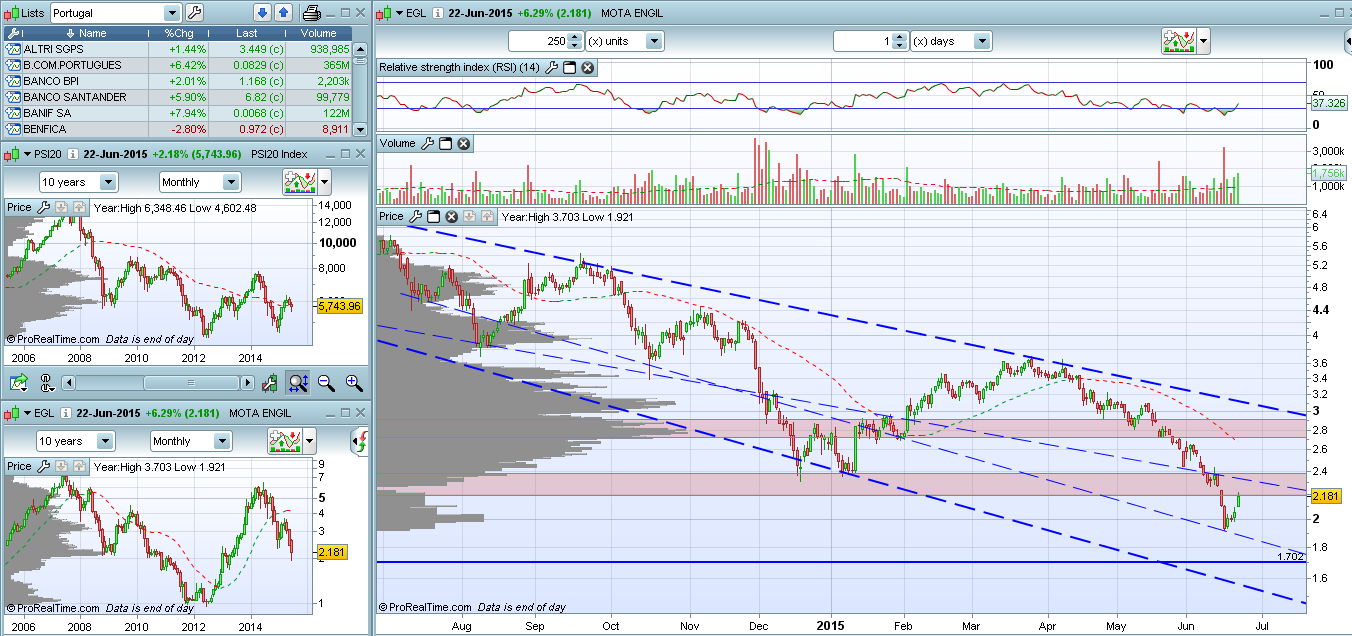1352x636 pixels.
Task: Open (x) units dropdown
Action: click(653, 41)
